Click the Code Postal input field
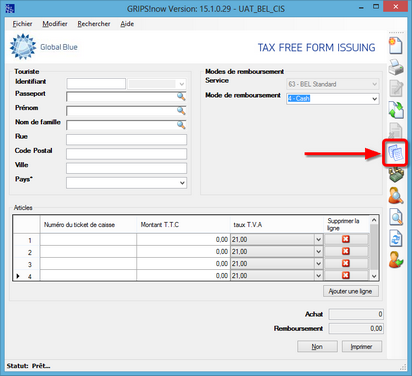Viewport: 412px width, 376px height. 126,154
